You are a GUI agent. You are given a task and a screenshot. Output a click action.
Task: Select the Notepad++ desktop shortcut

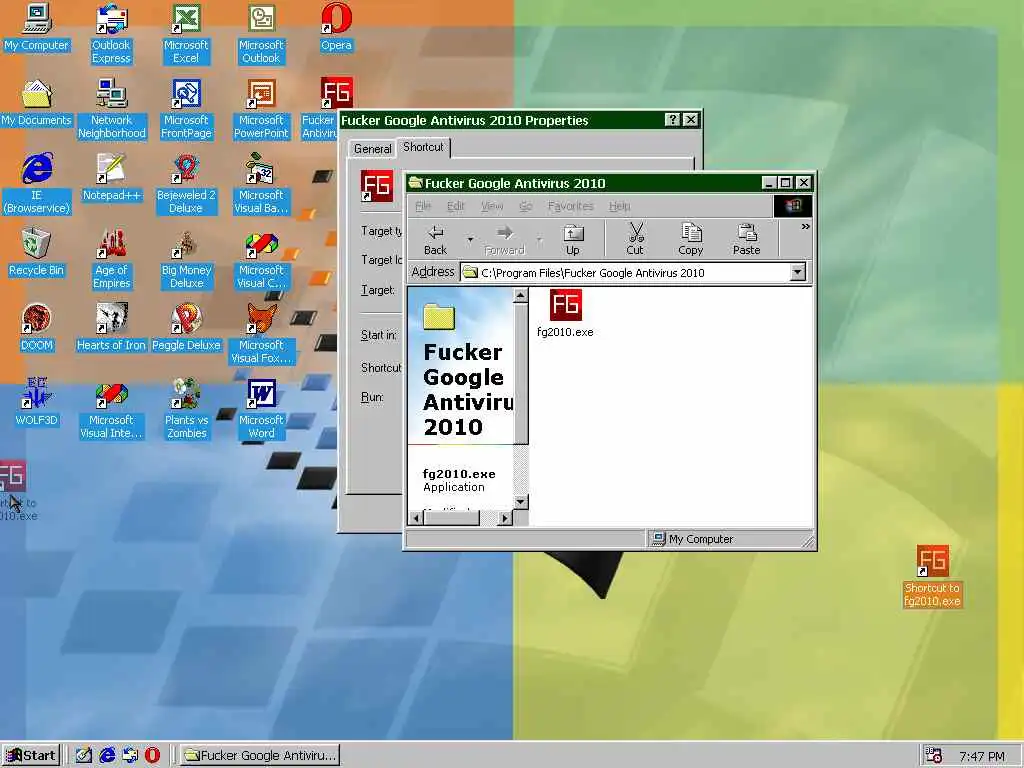[x=112, y=178]
